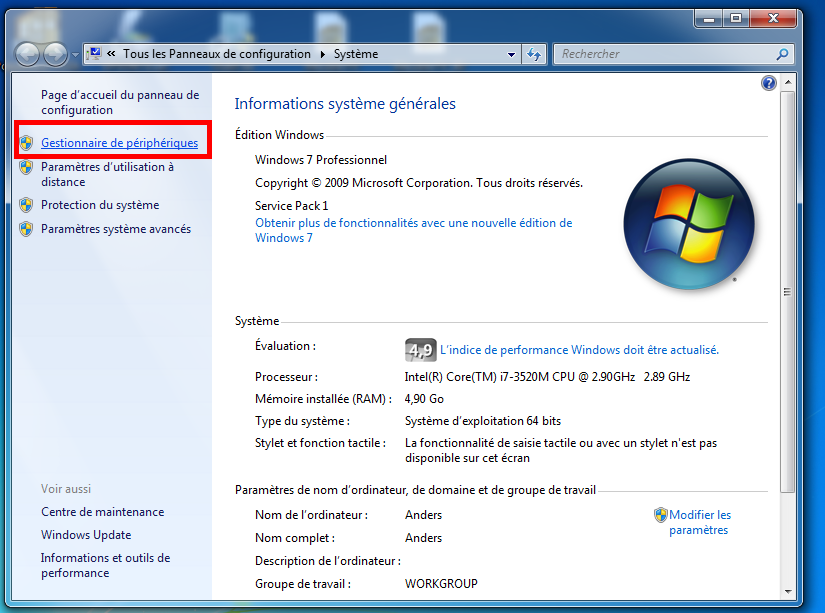Click the double-chevron breadcrumb overflow in address bar
825x613 pixels.
coord(111,54)
